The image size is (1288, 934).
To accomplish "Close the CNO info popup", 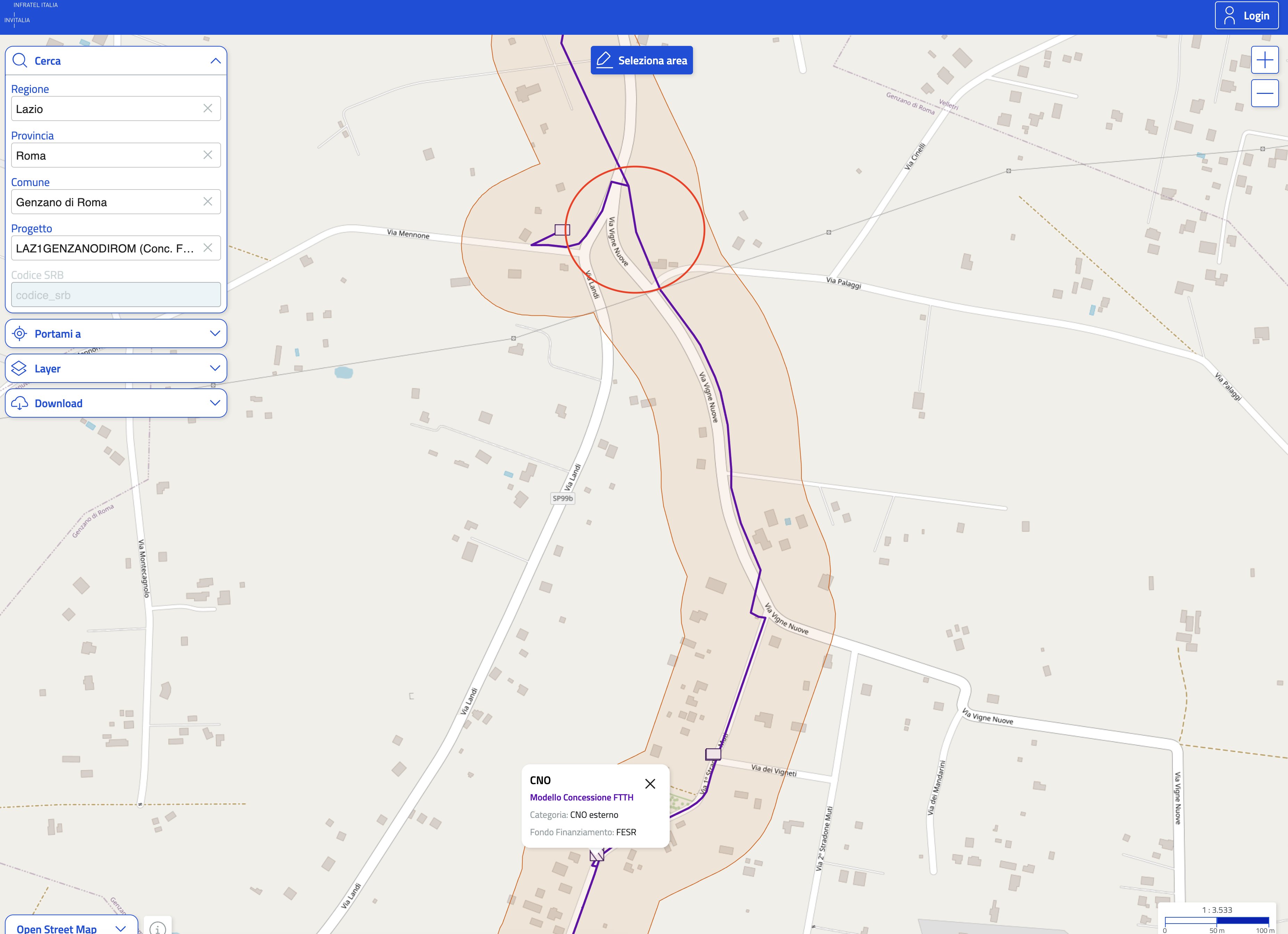I will pos(650,784).
